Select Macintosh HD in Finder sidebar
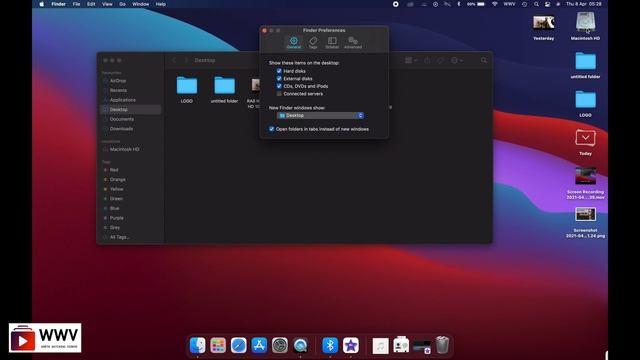The width and height of the screenshot is (640, 360). tap(131, 149)
